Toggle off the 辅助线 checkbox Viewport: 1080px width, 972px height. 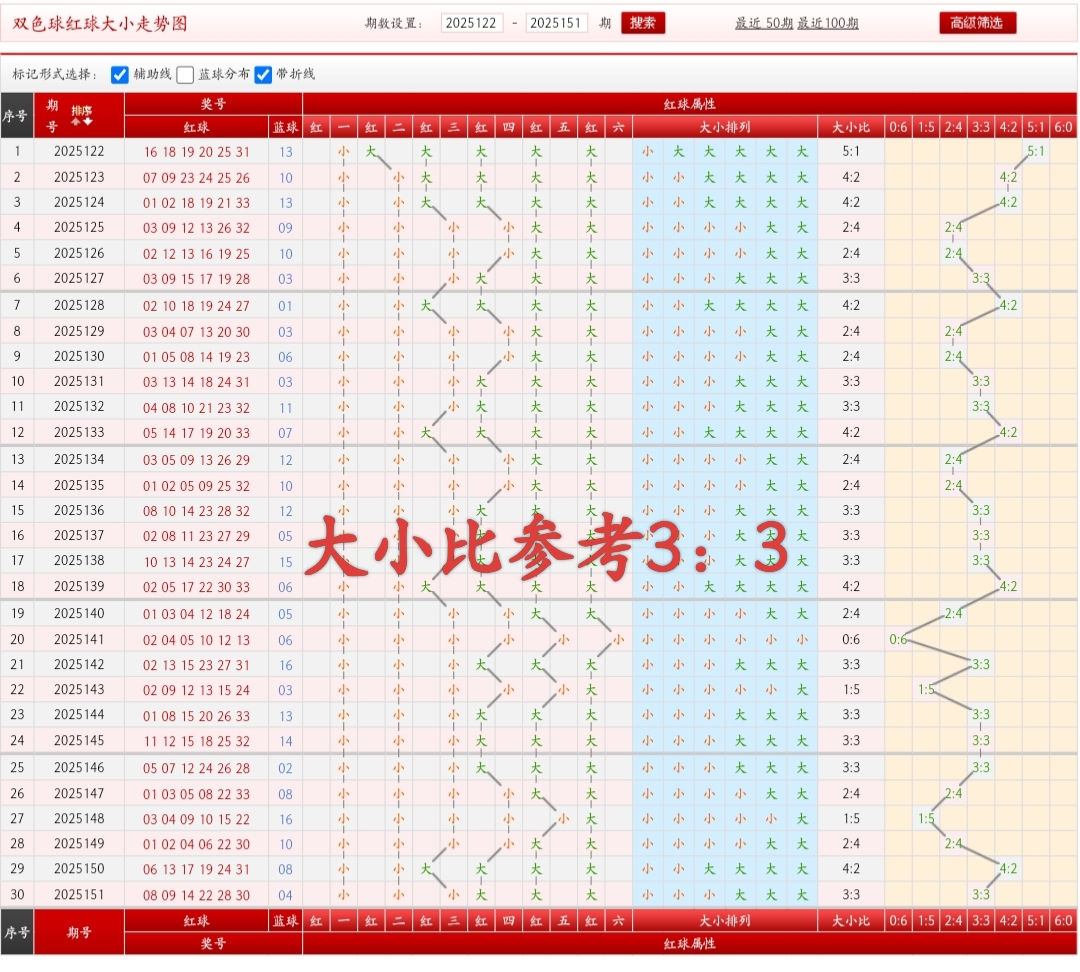coord(120,73)
